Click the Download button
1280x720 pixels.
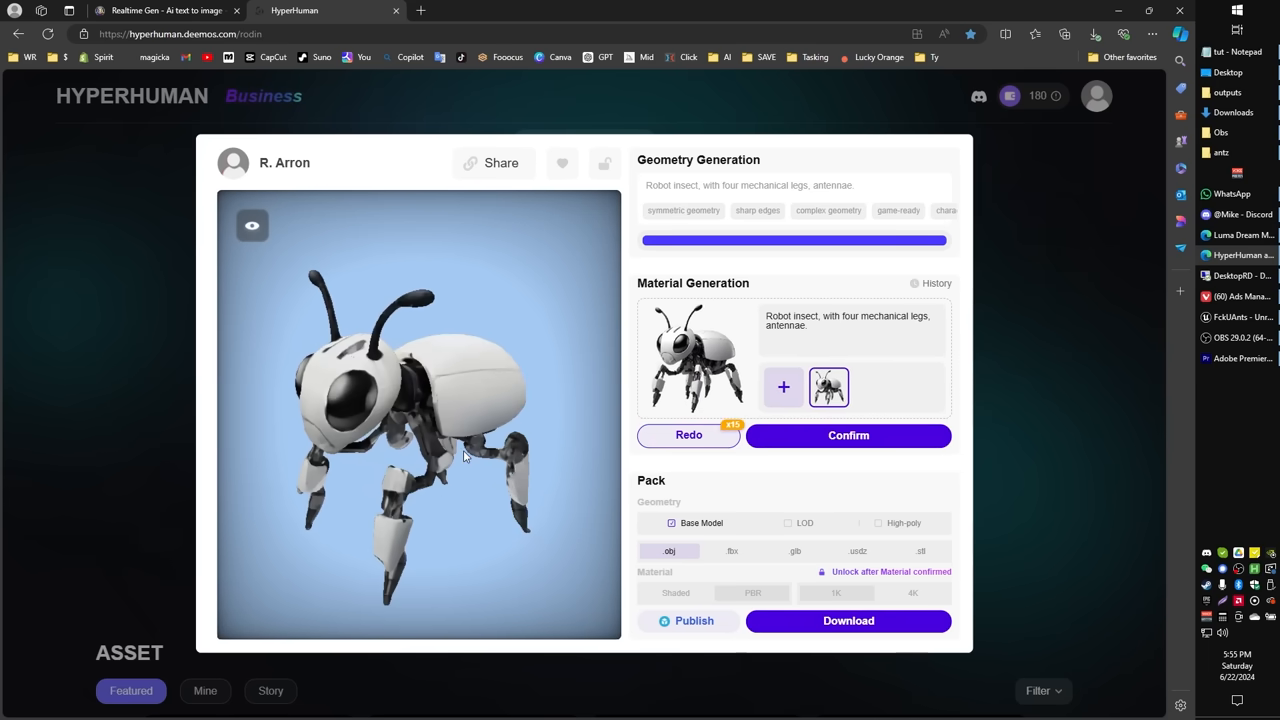848,621
